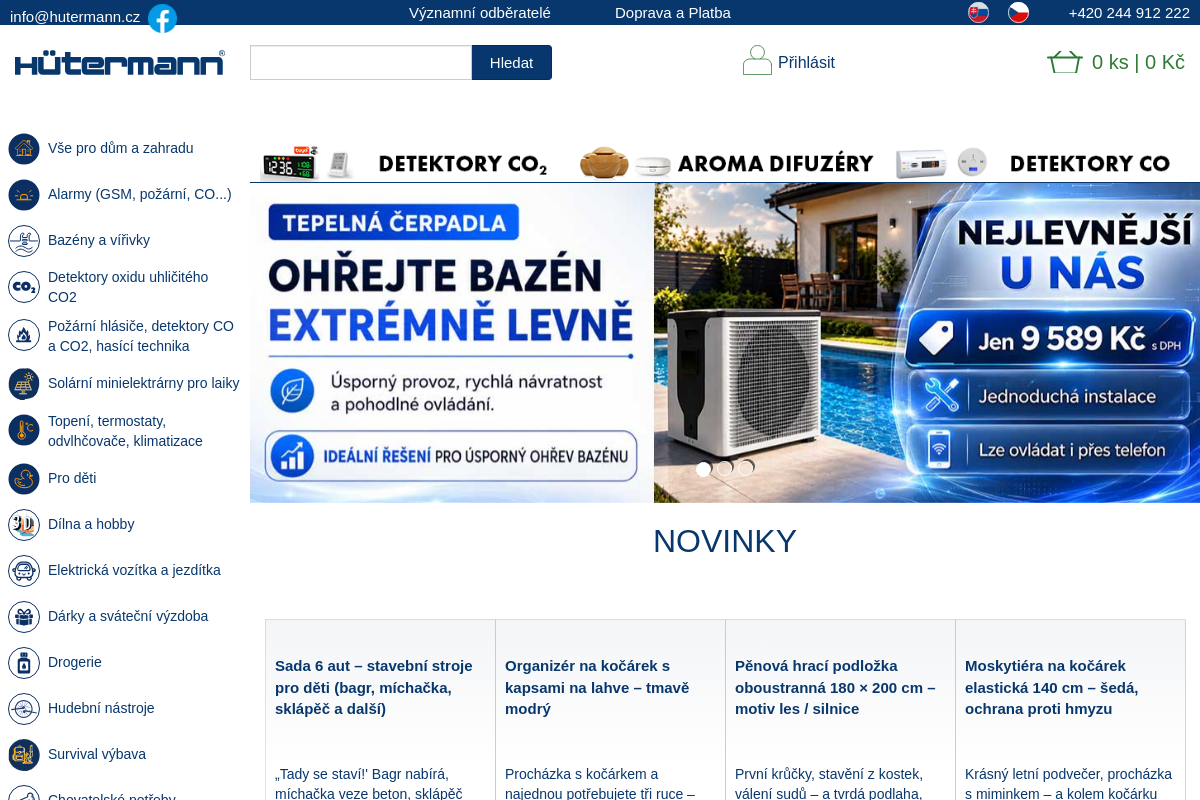1200x800 pixels.
Task: Select second carousel slide dot
Action: click(x=725, y=469)
